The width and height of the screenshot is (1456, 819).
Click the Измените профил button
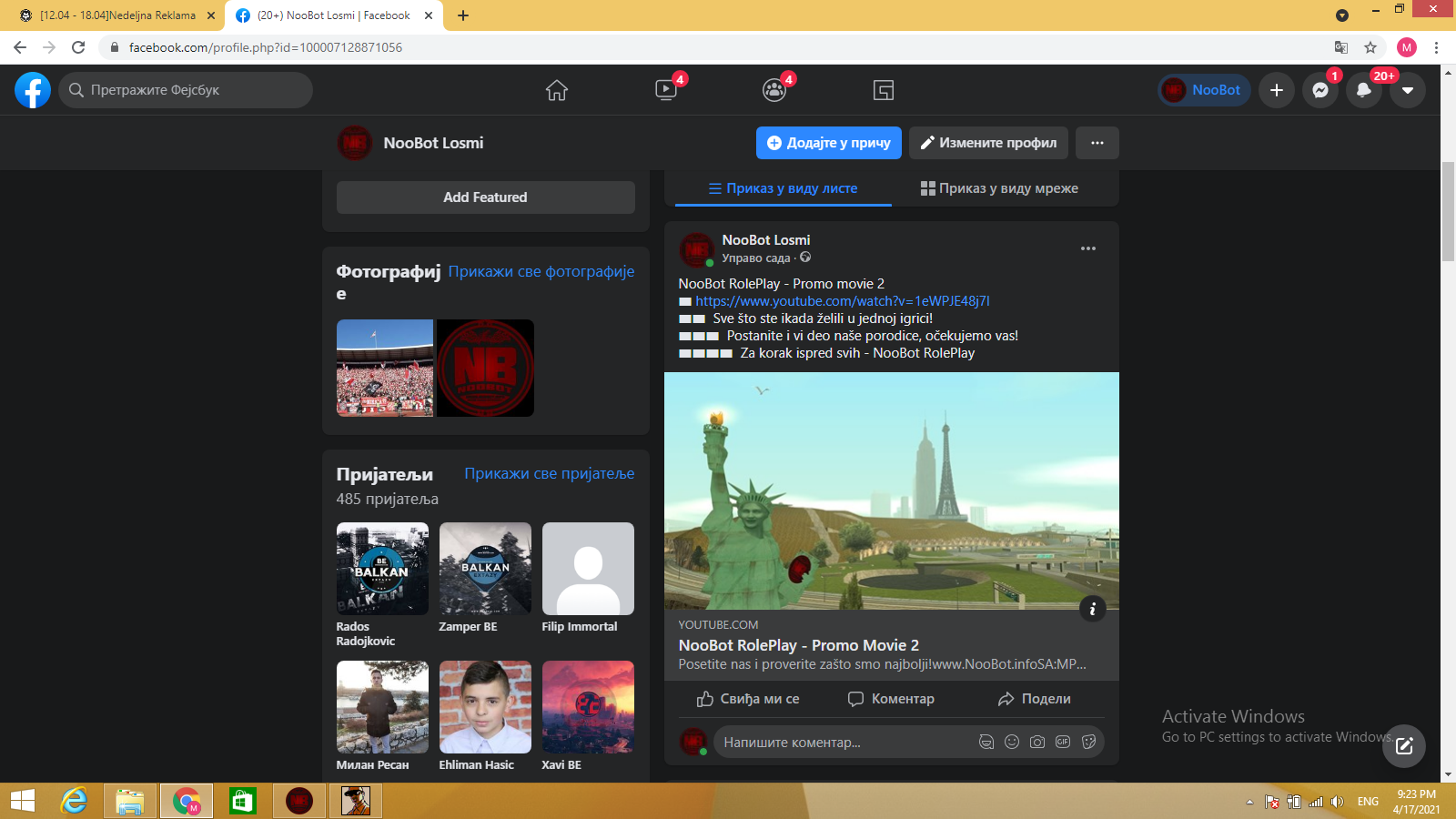(x=989, y=143)
